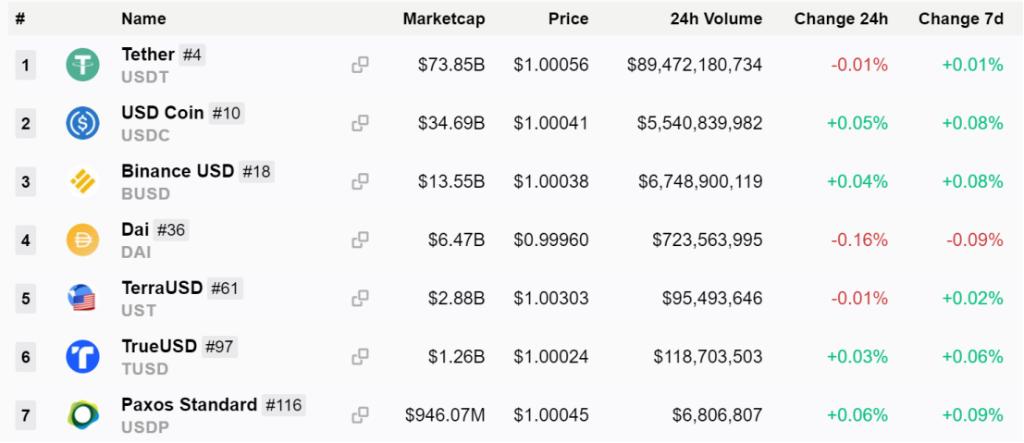Screen dimensions: 1024x443
Task: Click the Tether coin logo icon
Action: (82, 65)
